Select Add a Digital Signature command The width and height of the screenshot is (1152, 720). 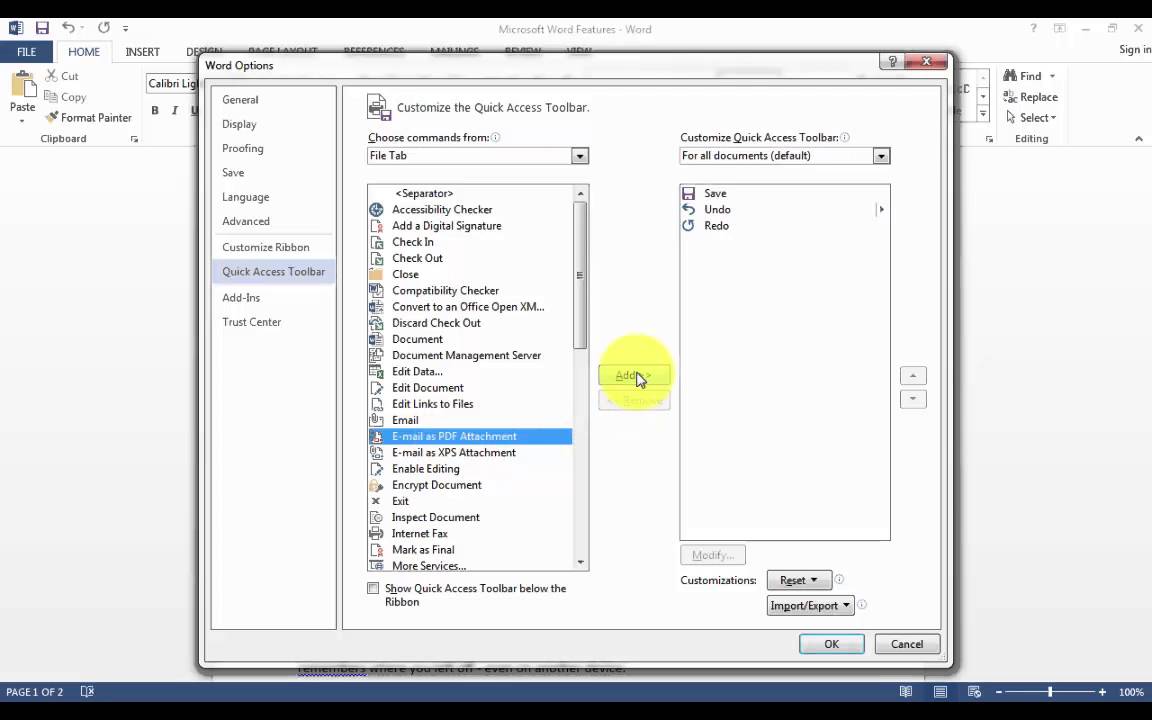(470, 226)
